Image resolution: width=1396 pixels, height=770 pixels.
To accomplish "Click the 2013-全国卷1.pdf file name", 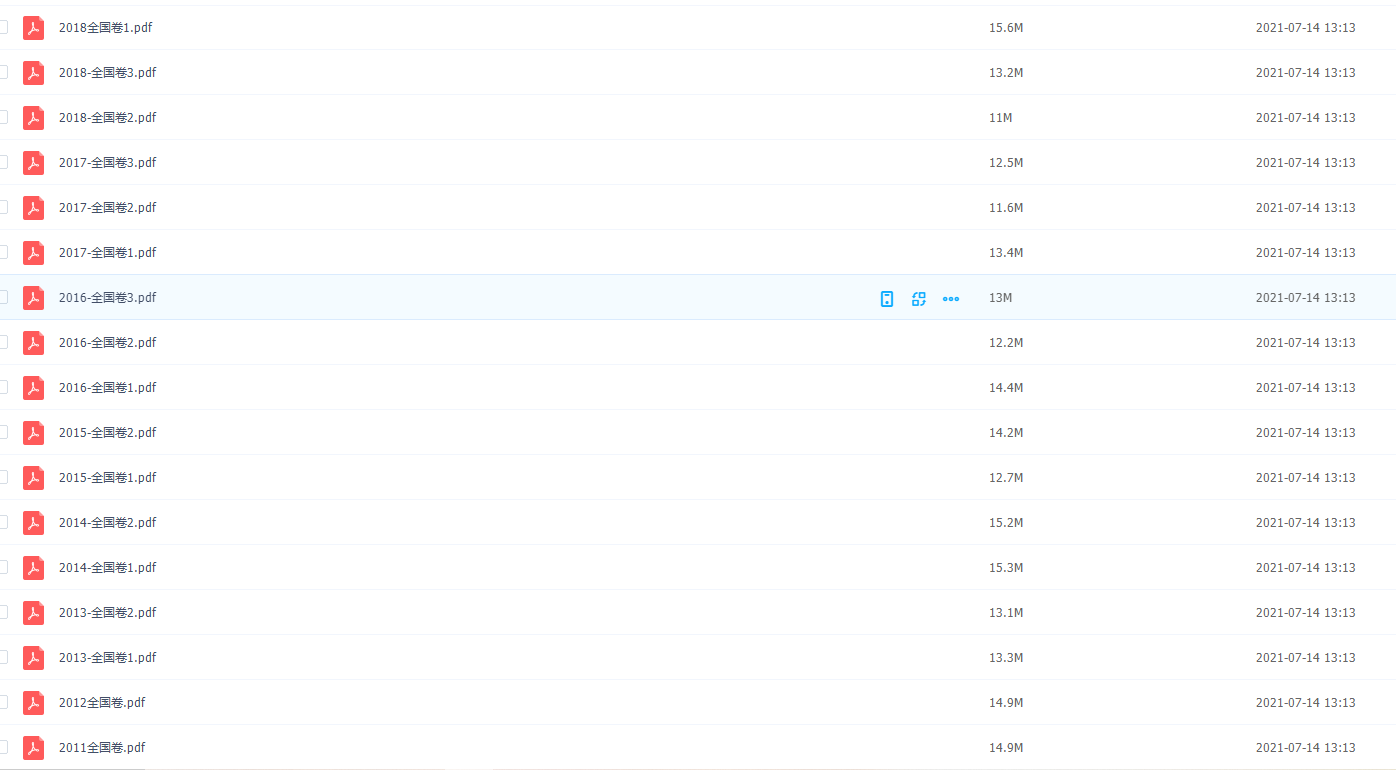I will tap(107, 658).
